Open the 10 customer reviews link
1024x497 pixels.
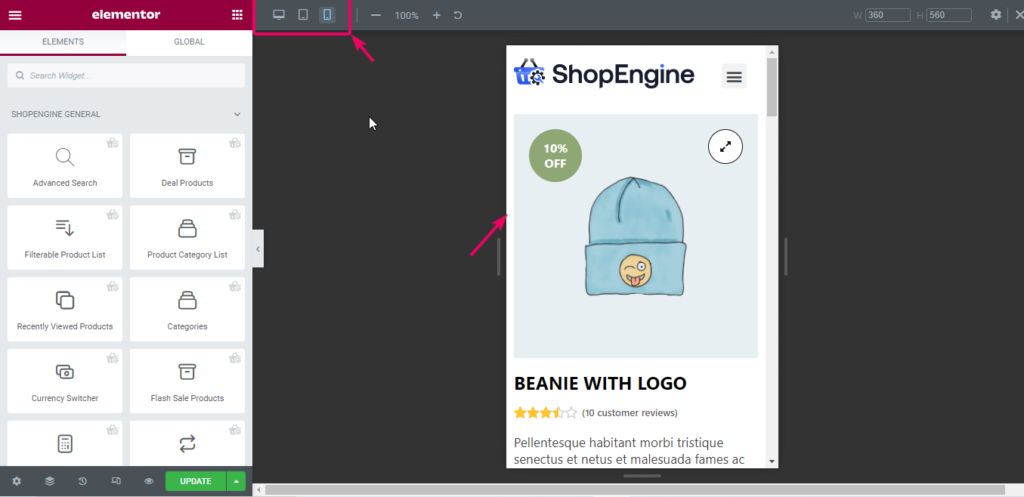pyautogui.click(x=630, y=413)
